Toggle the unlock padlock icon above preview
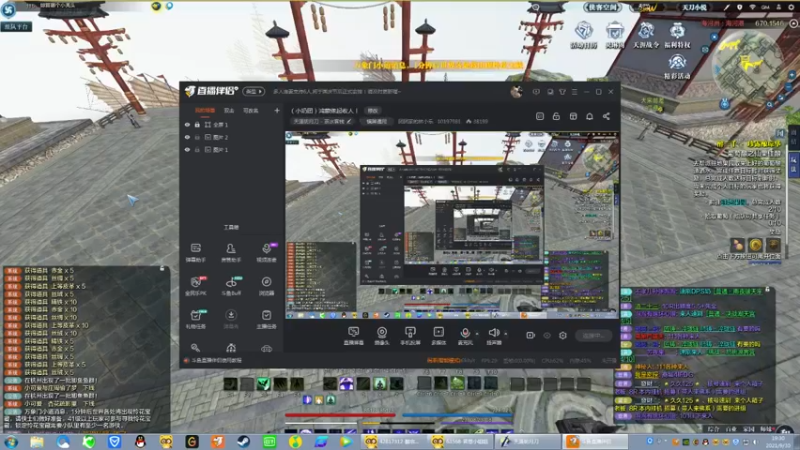 (x=556, y=116)
